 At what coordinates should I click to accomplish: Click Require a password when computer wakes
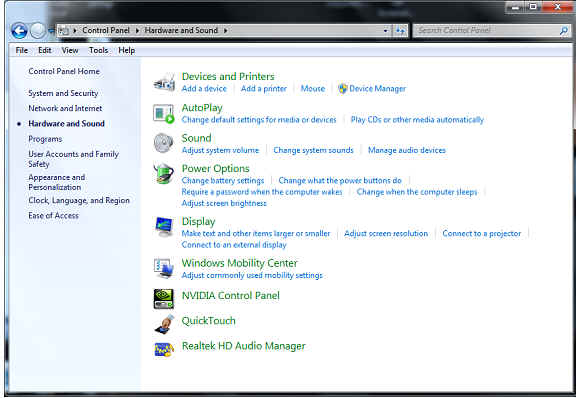tap(262, 192)
